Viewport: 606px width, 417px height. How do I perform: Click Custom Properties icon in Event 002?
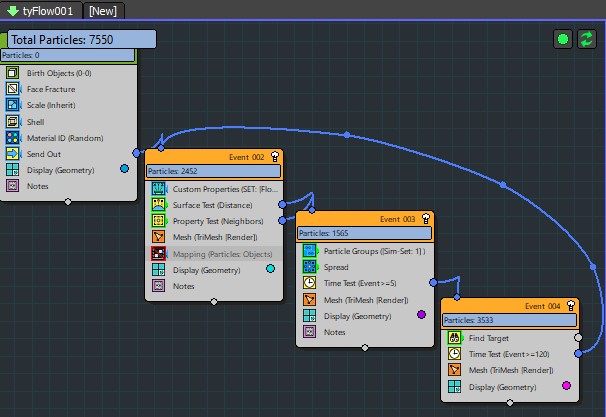coord(158,189)
